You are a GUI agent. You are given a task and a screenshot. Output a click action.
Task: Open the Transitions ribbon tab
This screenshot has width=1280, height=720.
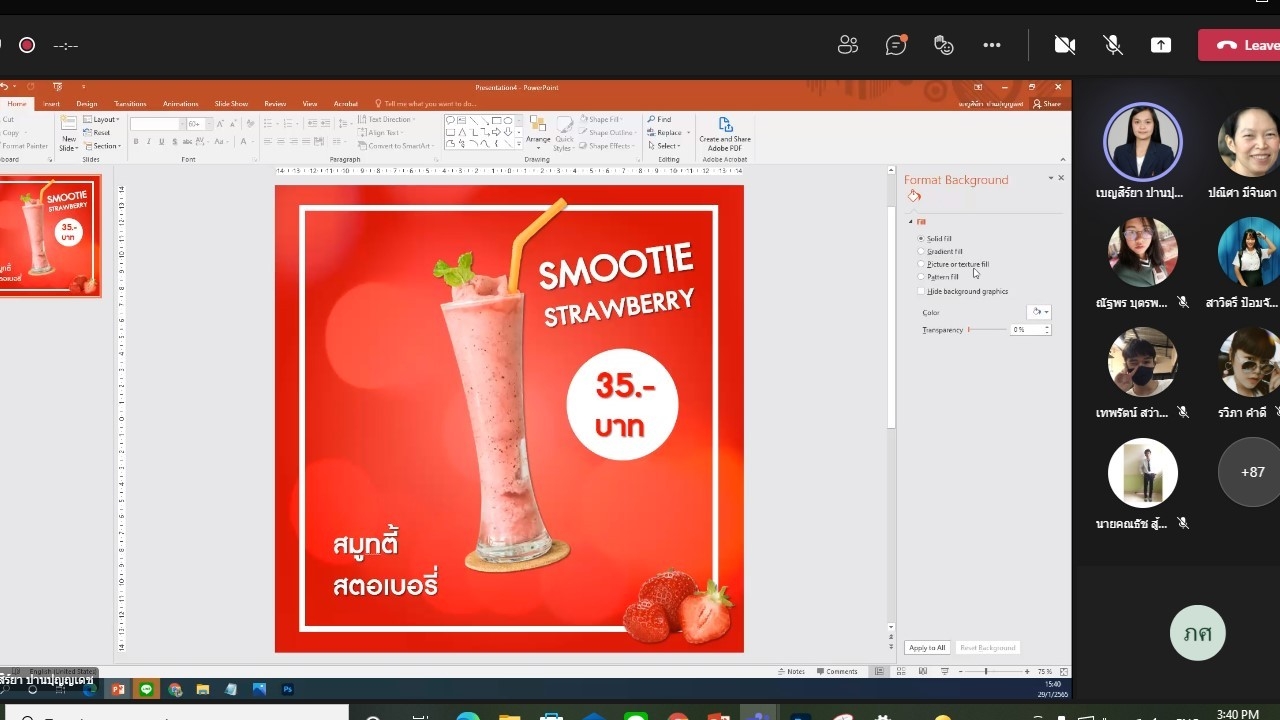[130, 104]
